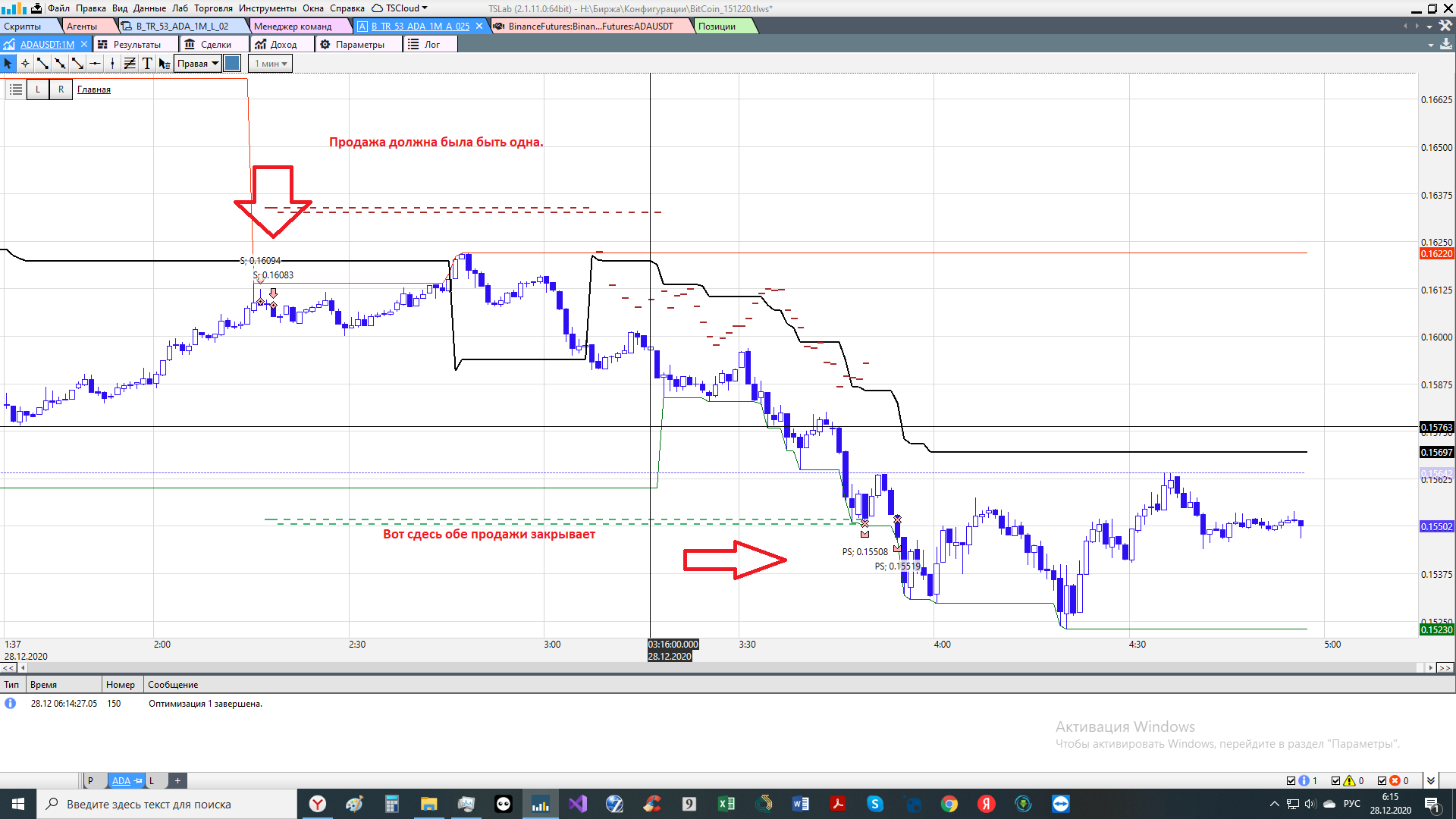
Task: Select the arrow pointer tool
Action: coord(8,64)
